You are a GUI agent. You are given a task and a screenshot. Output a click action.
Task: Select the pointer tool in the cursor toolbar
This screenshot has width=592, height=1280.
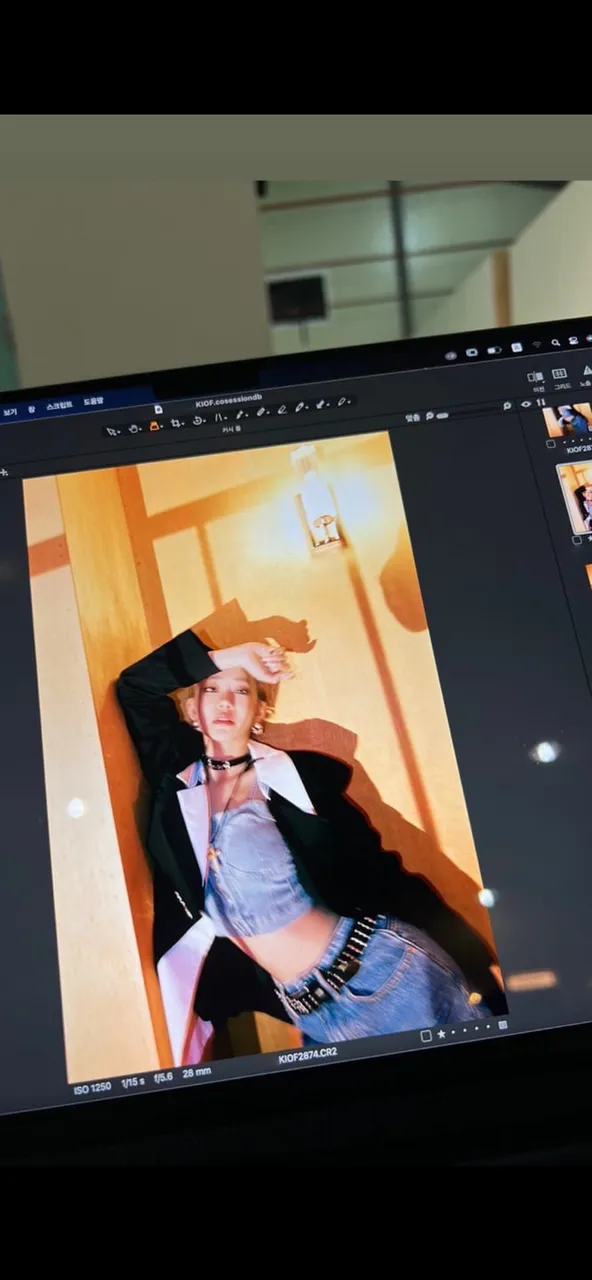click(111, 431)
